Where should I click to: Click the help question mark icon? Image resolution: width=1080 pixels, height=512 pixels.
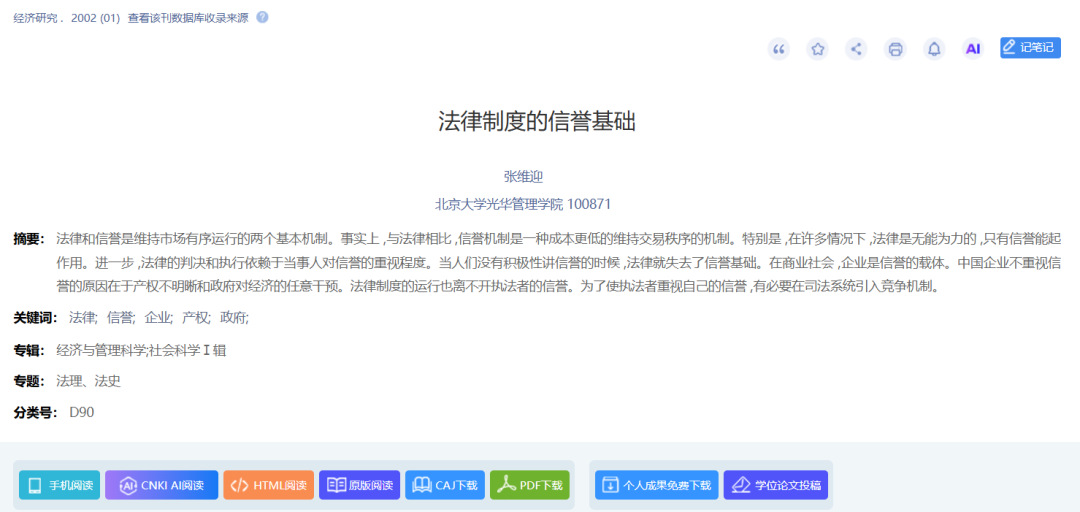pos(262,17)
